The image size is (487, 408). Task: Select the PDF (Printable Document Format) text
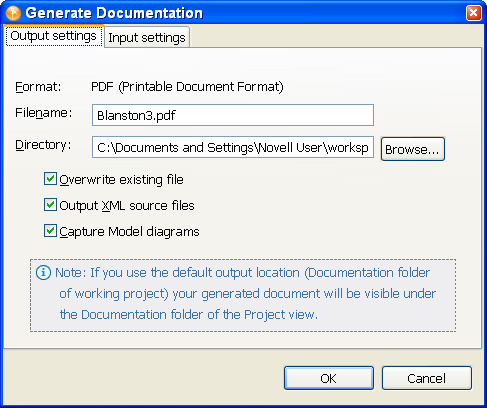[187, 87]
